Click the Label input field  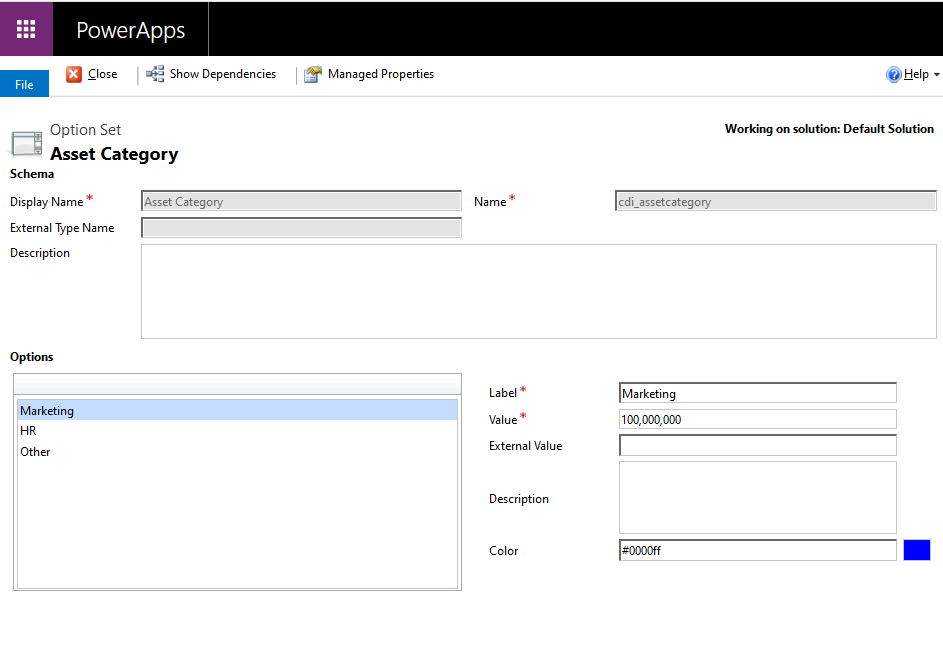tap(758, 393)
